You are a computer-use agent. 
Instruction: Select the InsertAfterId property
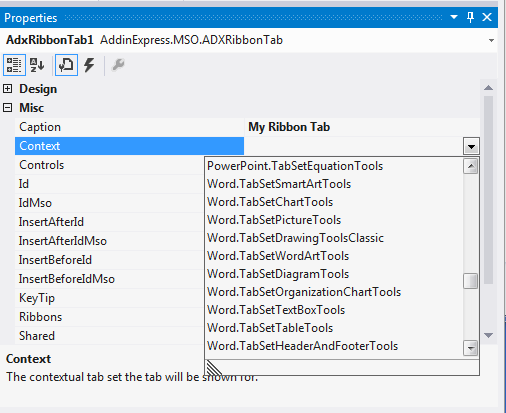coord(110,222)
